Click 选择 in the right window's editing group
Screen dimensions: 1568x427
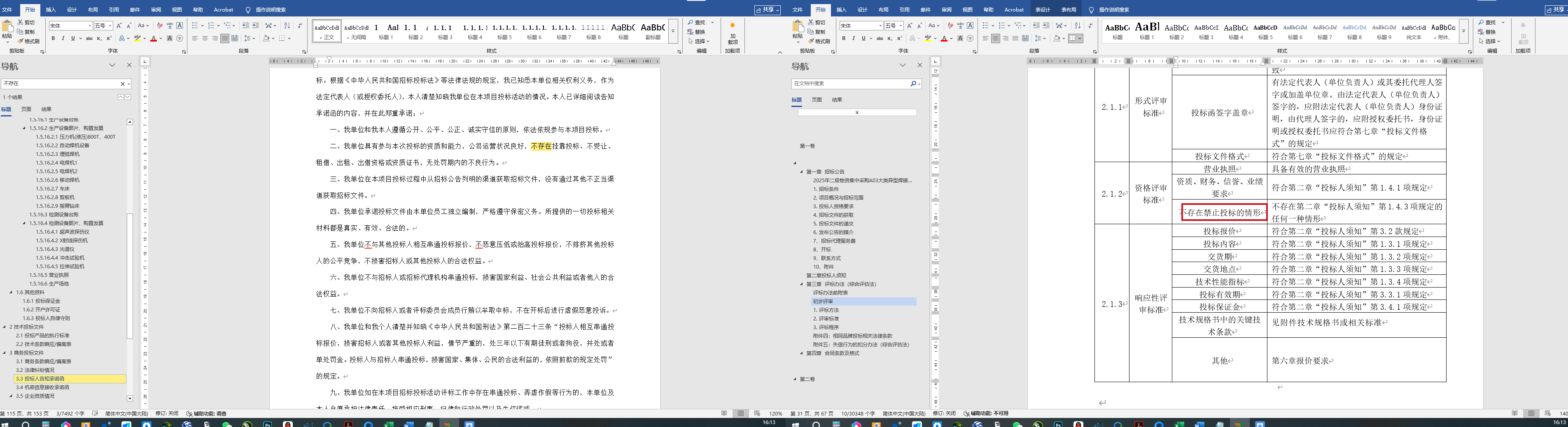click(1489, 42)
